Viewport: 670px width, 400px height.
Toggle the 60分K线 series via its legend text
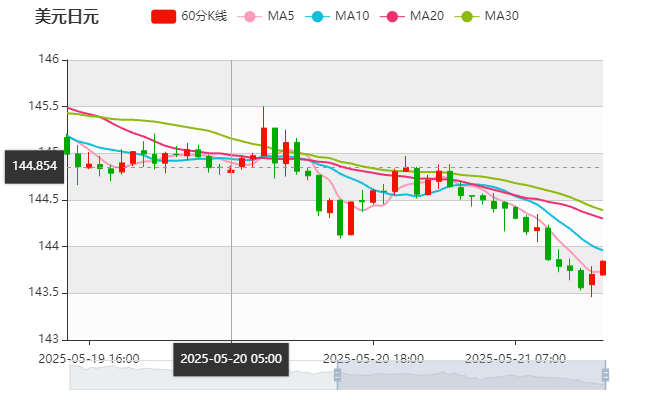tap(205, 17)
